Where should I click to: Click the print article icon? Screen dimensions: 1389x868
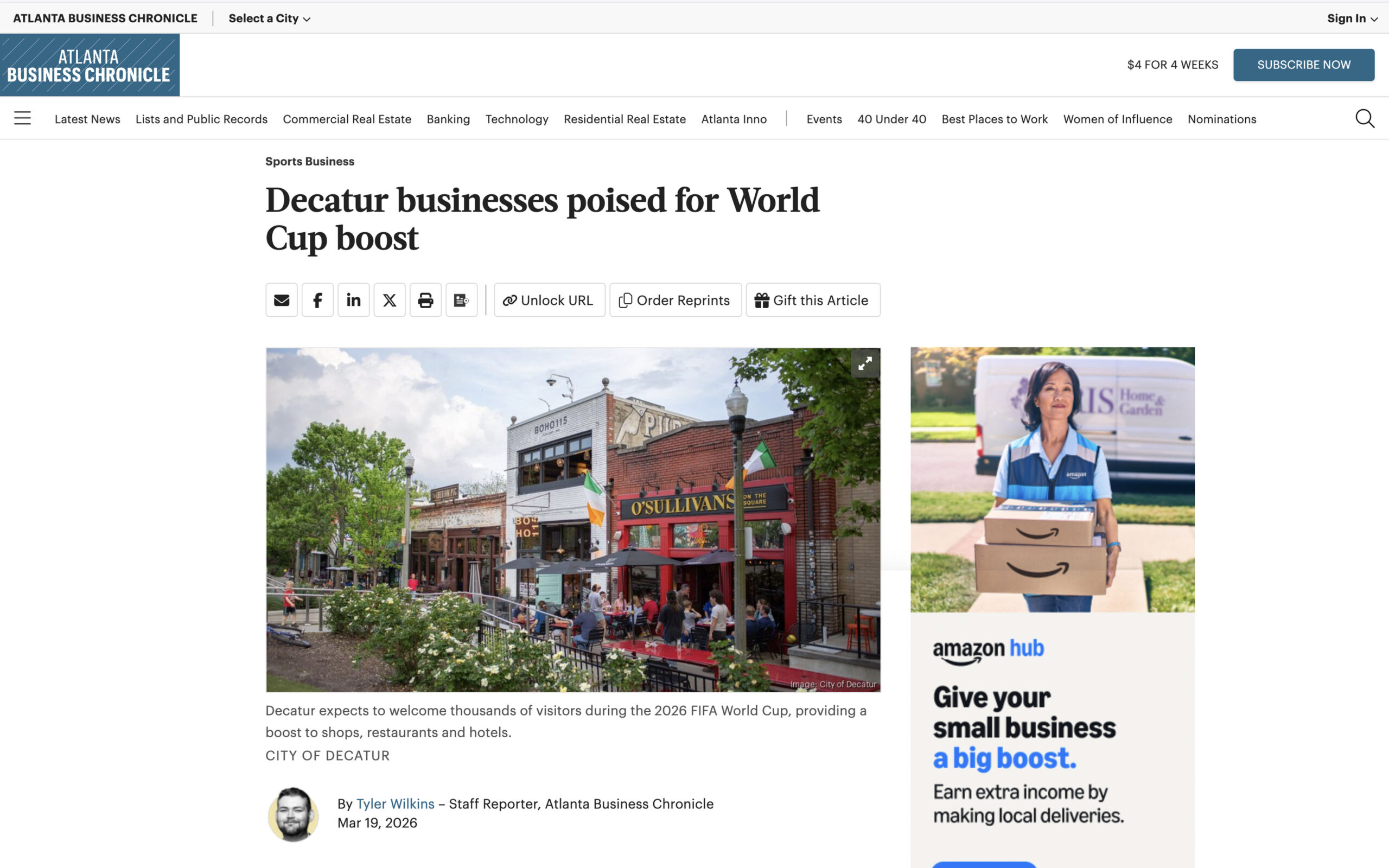pyautogui.click(x=425, y=299)
